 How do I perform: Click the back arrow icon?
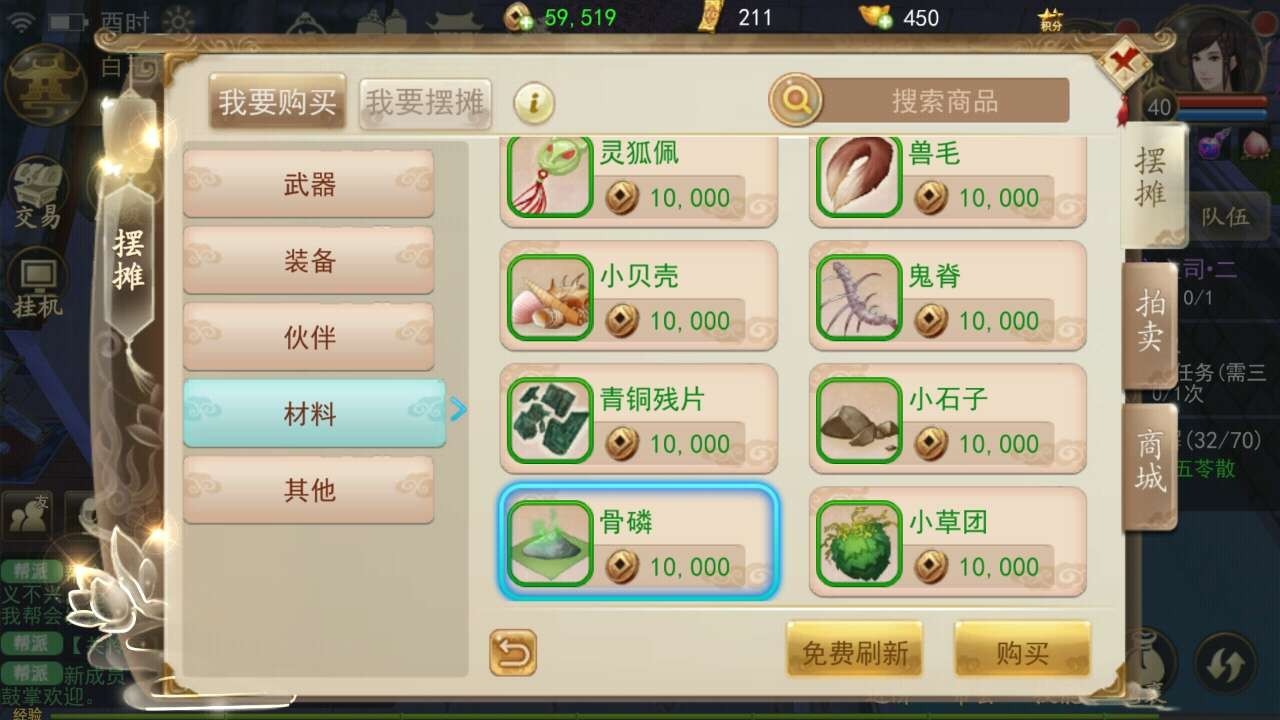click(x=513, y=653)
